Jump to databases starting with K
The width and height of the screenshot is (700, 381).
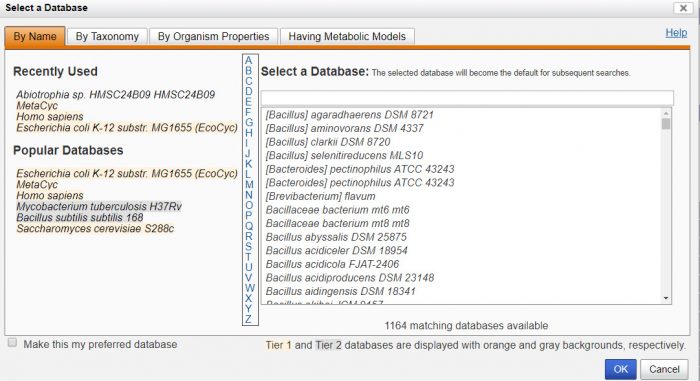[248, 163]
